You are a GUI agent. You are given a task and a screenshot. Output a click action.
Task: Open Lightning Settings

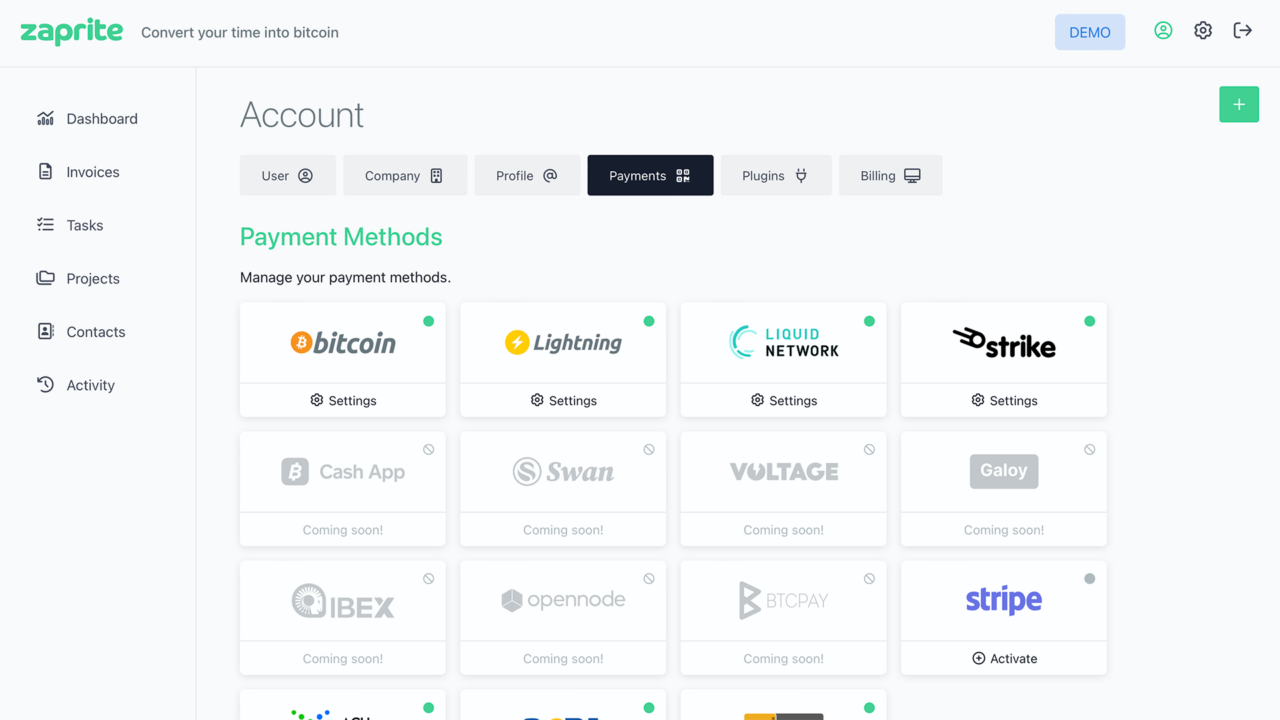coord(563,400)
